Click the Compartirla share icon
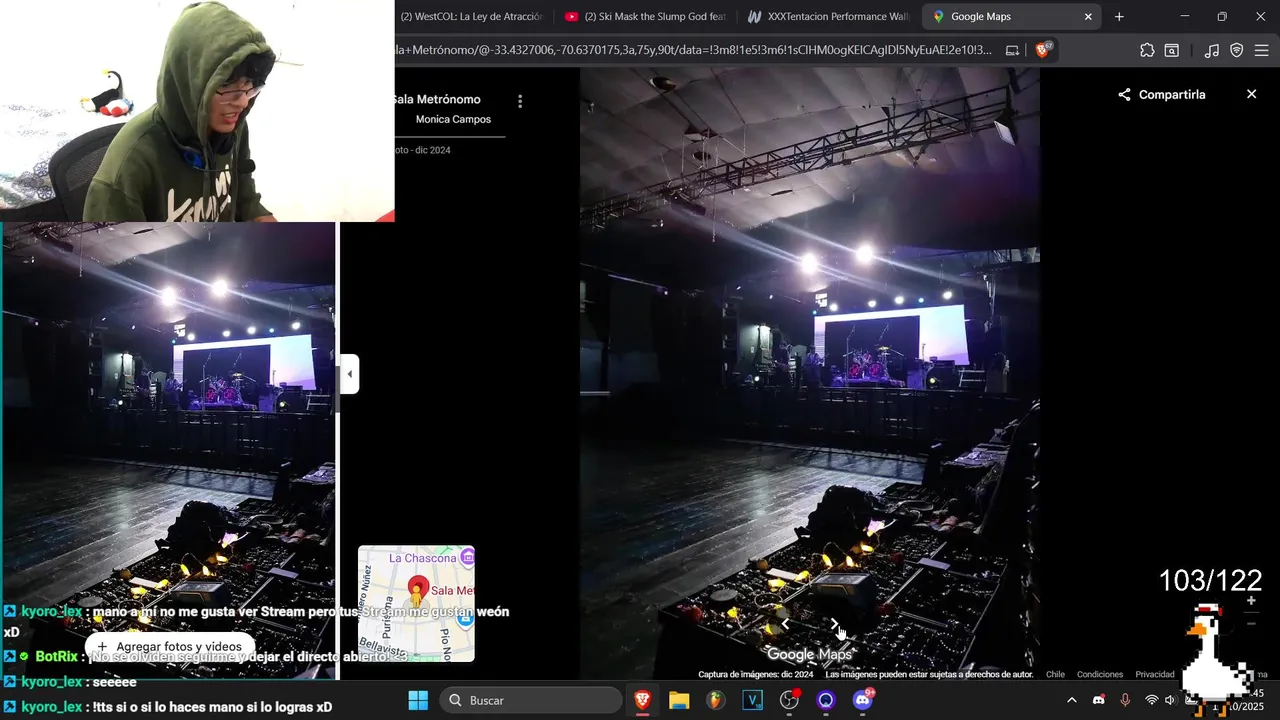 coord(1124,94)
